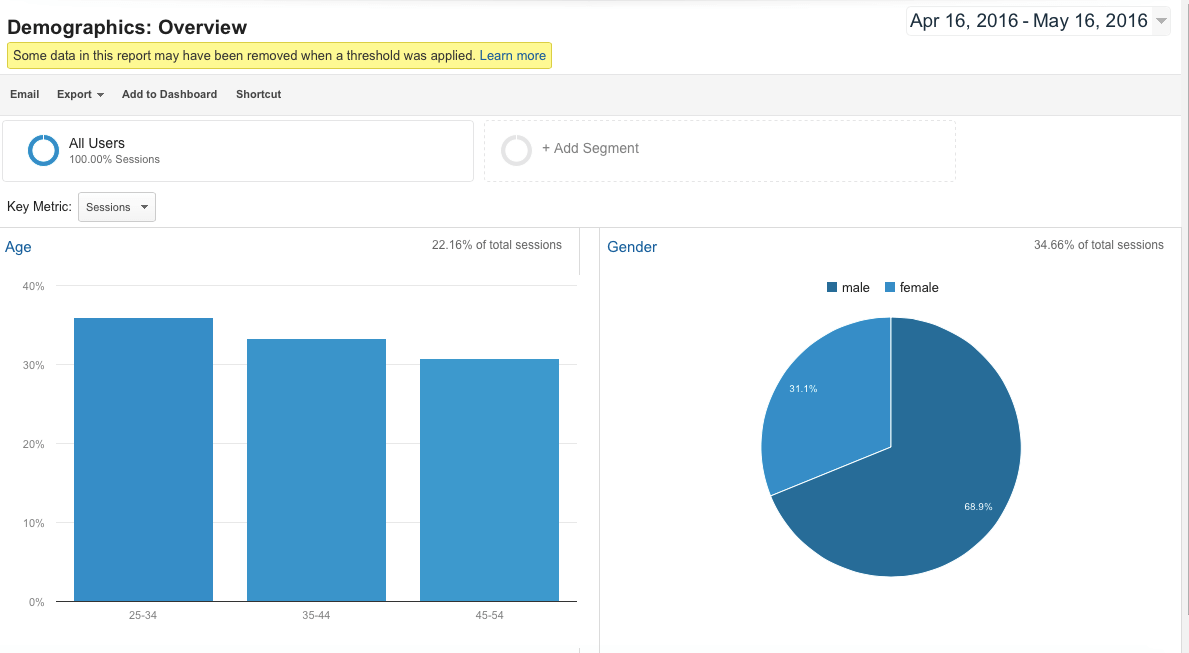Select the 35-44 age bar
Screen dimensions: 1189x653
[316, 470]
